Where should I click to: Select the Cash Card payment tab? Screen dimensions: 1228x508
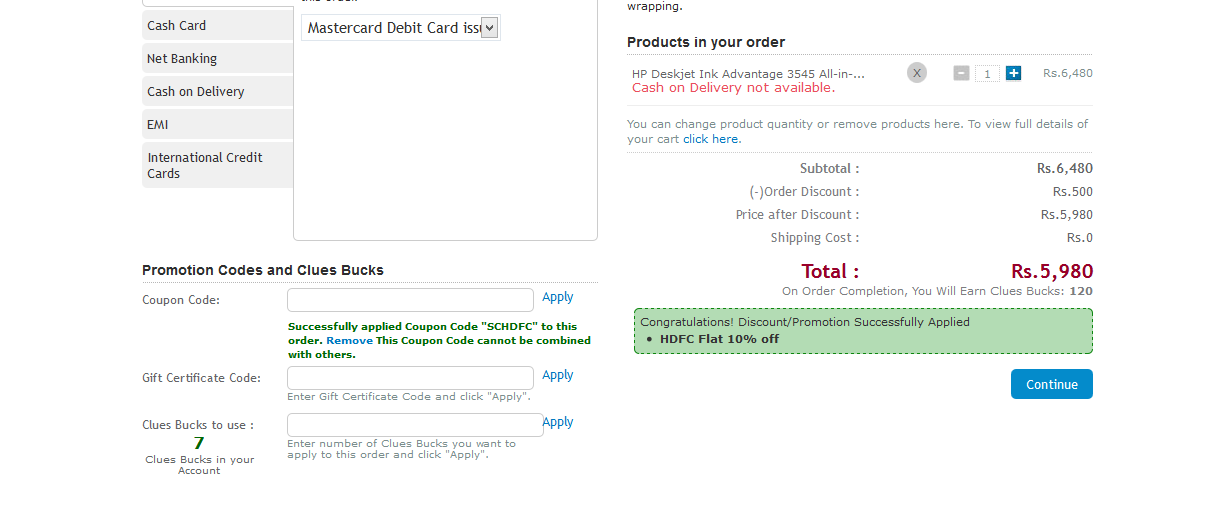(217, 25)
